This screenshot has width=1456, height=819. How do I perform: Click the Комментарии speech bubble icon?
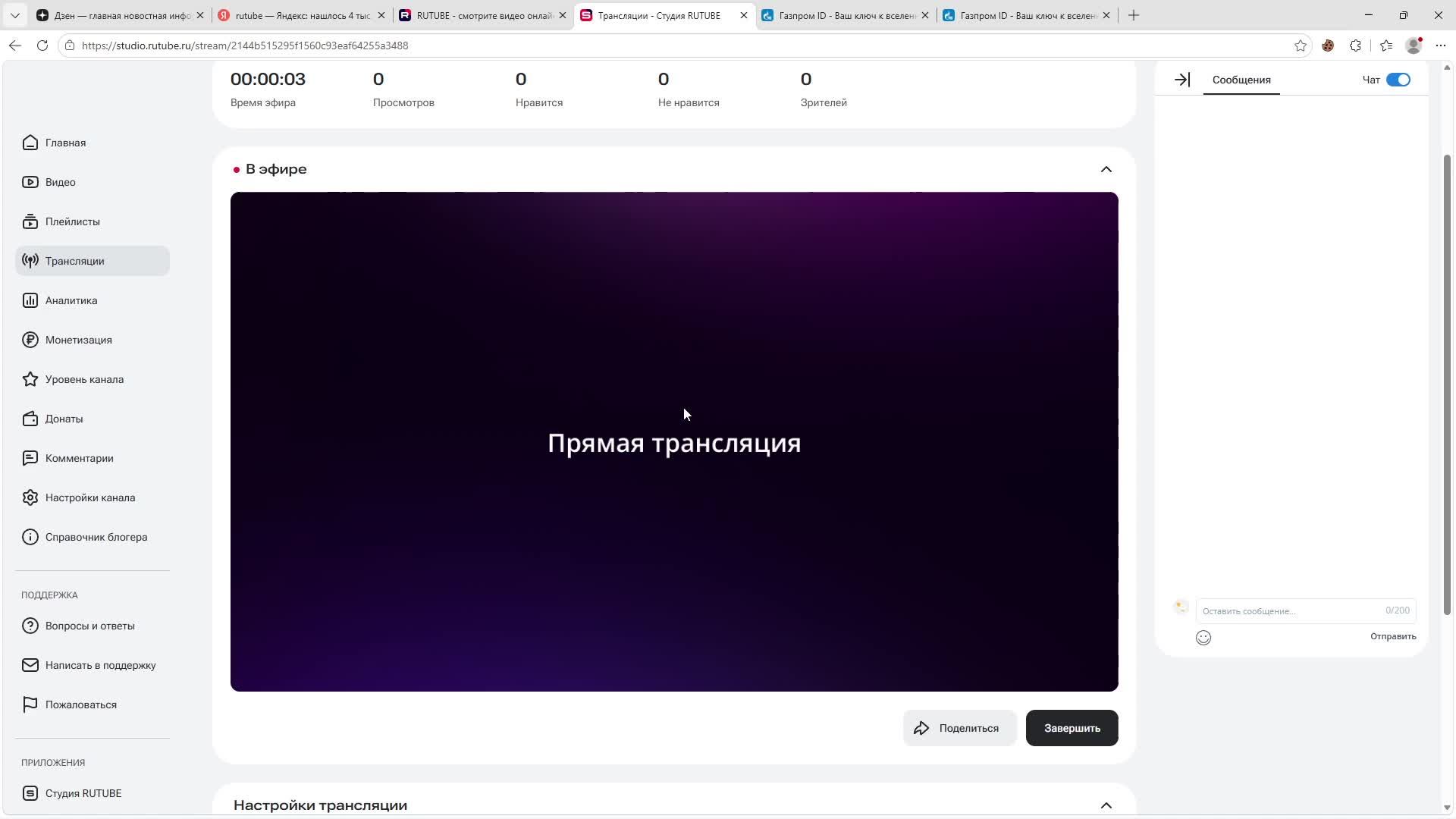30,458
